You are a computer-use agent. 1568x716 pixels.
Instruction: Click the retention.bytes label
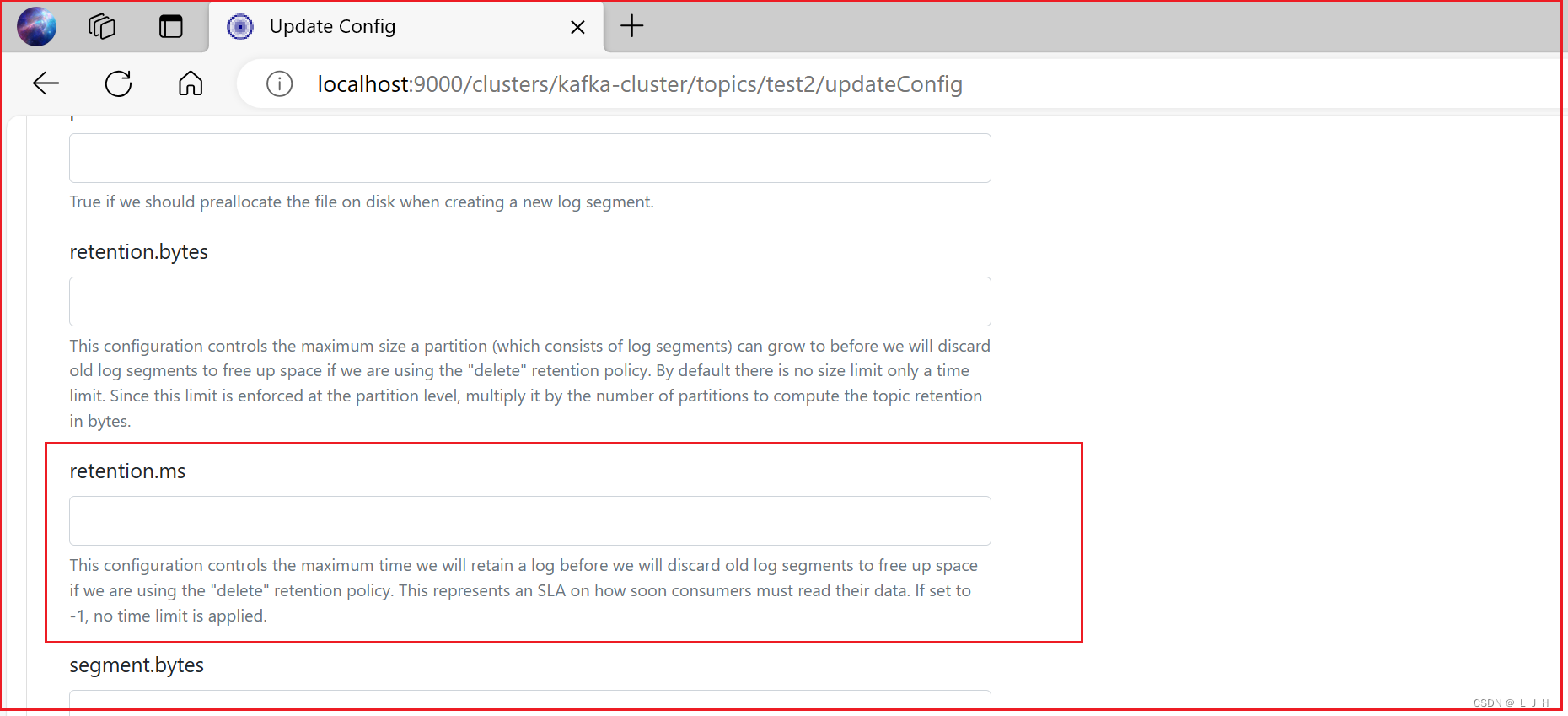[x=138, y=252]
